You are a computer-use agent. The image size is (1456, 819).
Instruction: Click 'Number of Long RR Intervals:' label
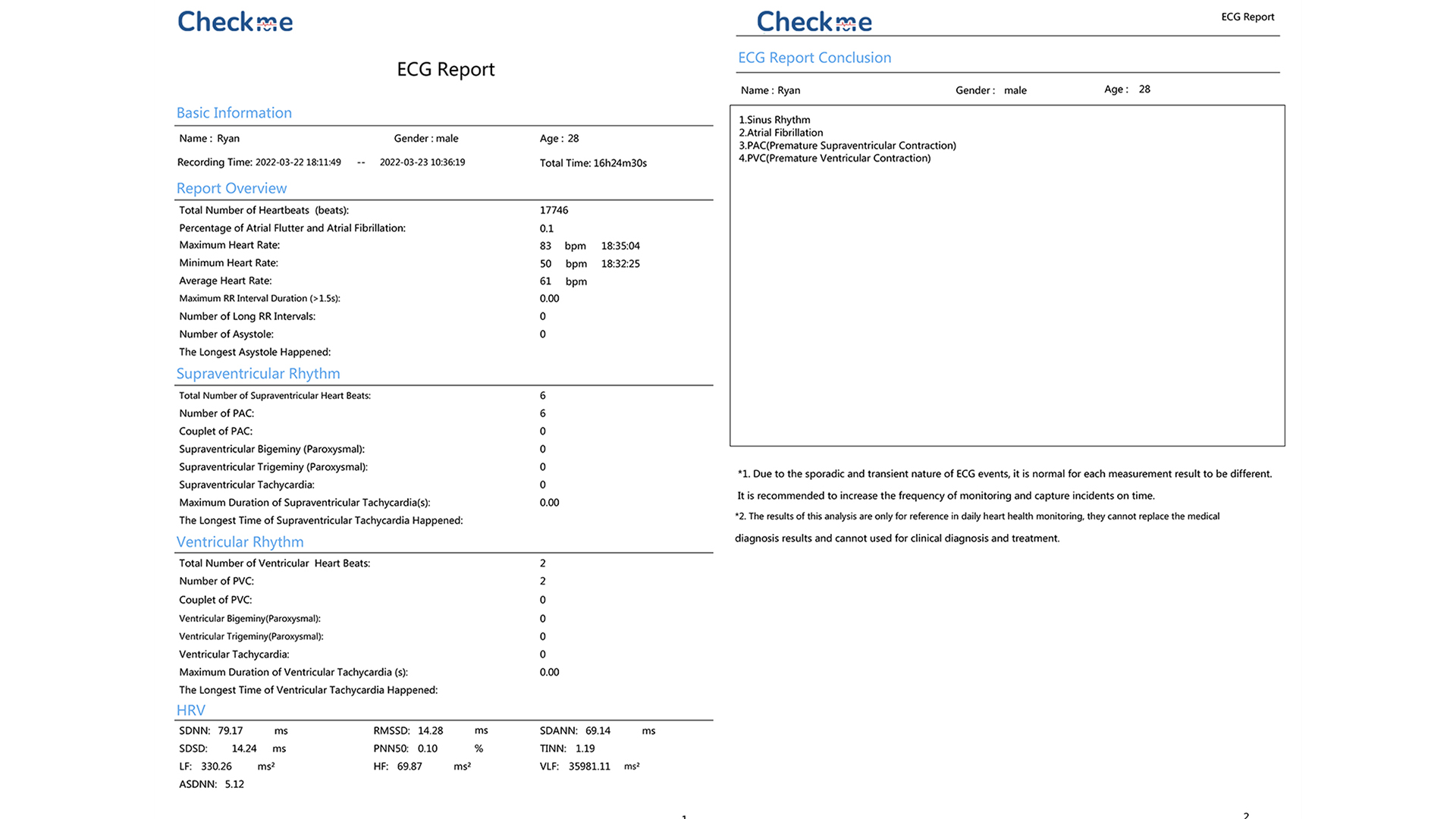coord(247,316)
